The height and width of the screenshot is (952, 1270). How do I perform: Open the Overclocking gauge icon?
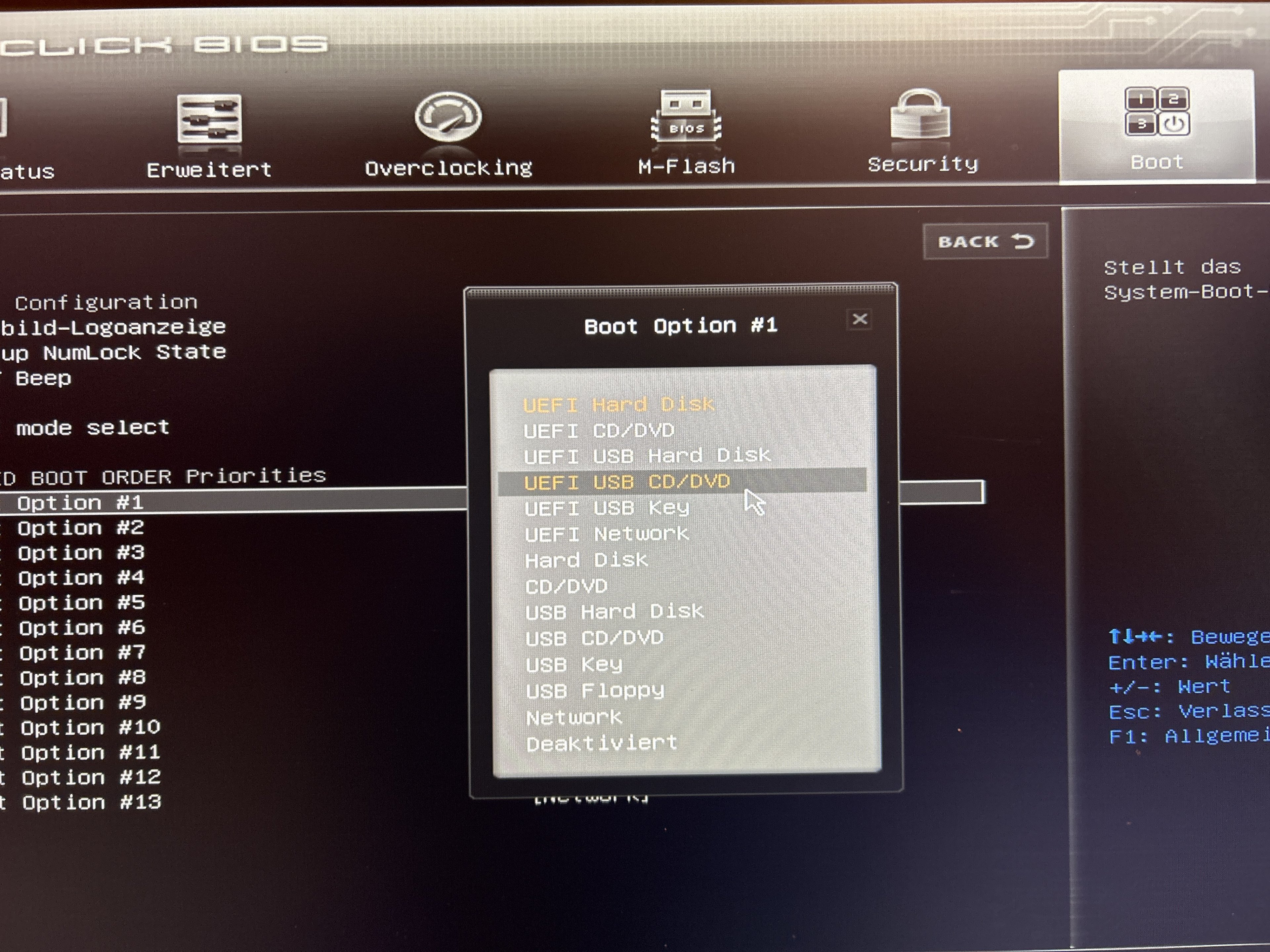pos(448,116)
